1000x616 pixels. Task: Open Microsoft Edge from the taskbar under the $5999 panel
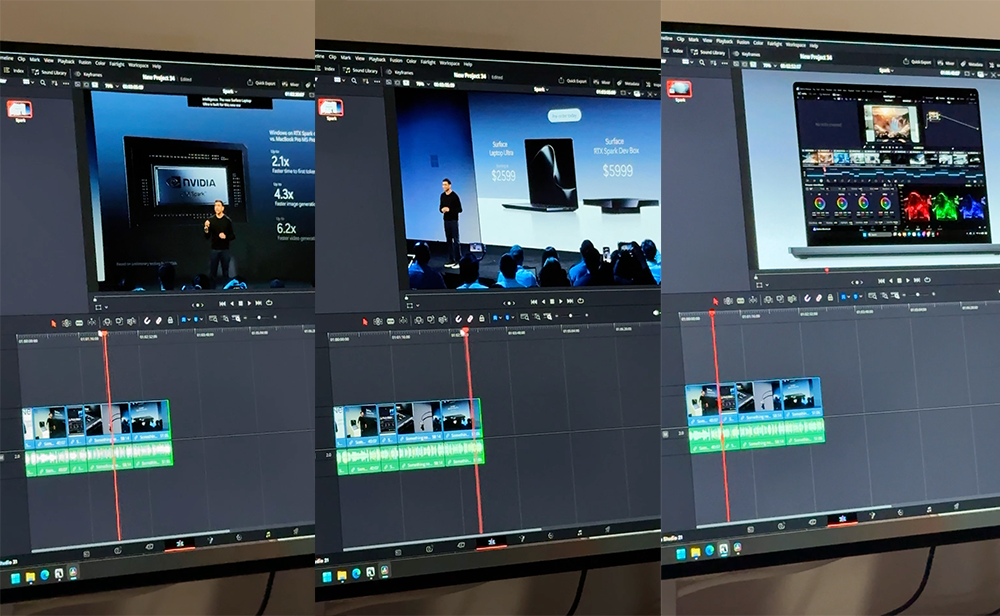357,574
